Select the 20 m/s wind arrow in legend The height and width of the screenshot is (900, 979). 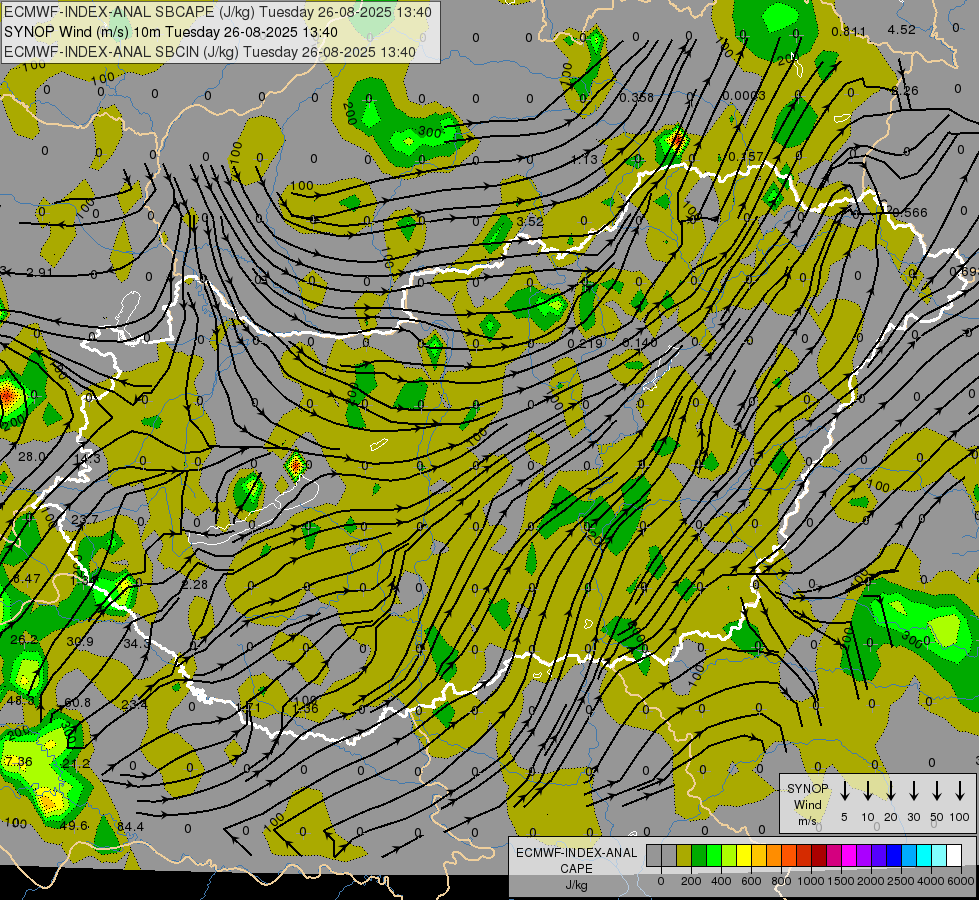[x=891, y=791]
